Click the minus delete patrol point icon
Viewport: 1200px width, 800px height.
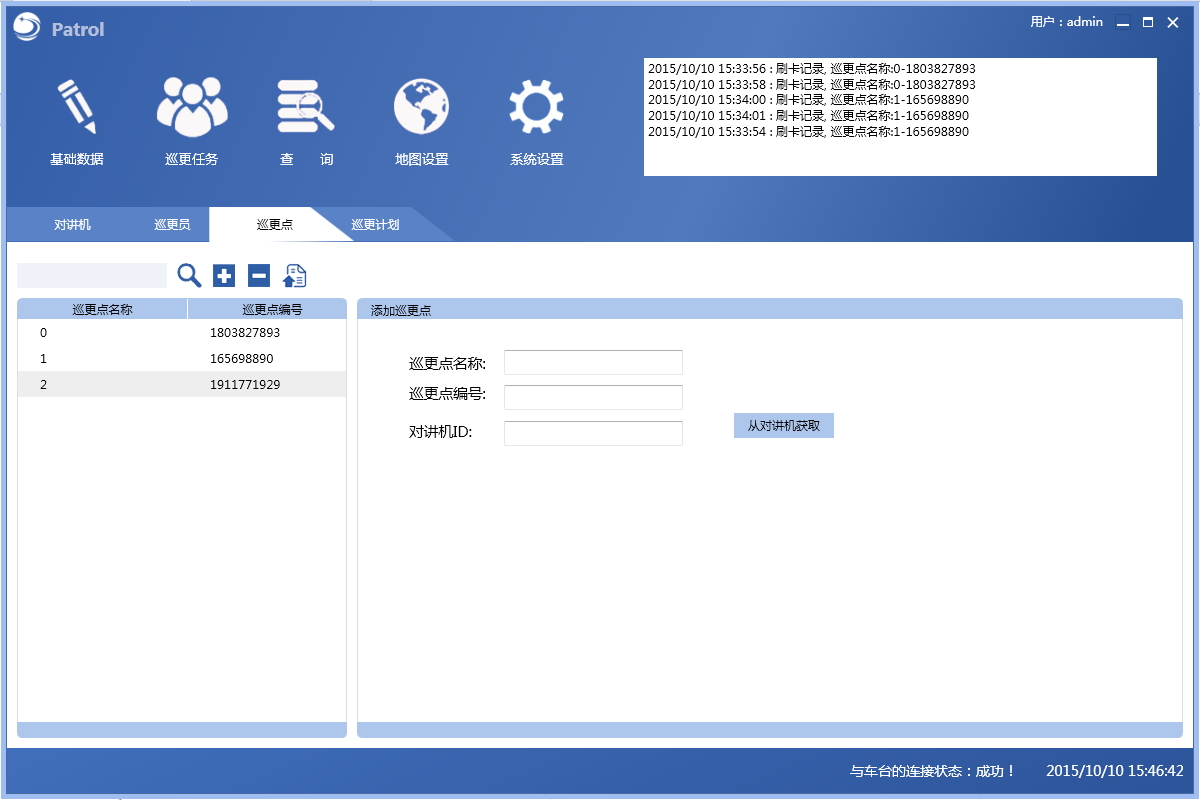(259, 275)
